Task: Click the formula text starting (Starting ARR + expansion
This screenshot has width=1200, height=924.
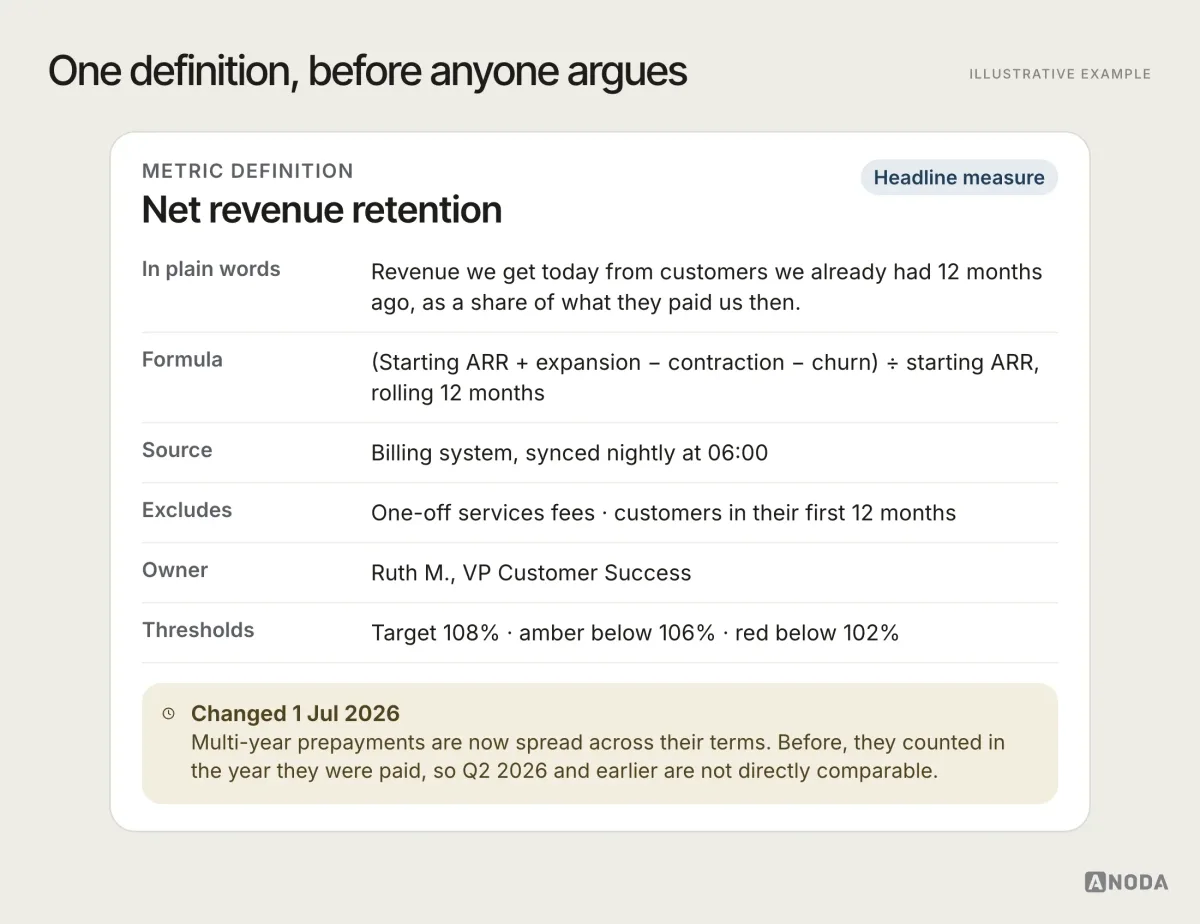Action: (705, 377)
